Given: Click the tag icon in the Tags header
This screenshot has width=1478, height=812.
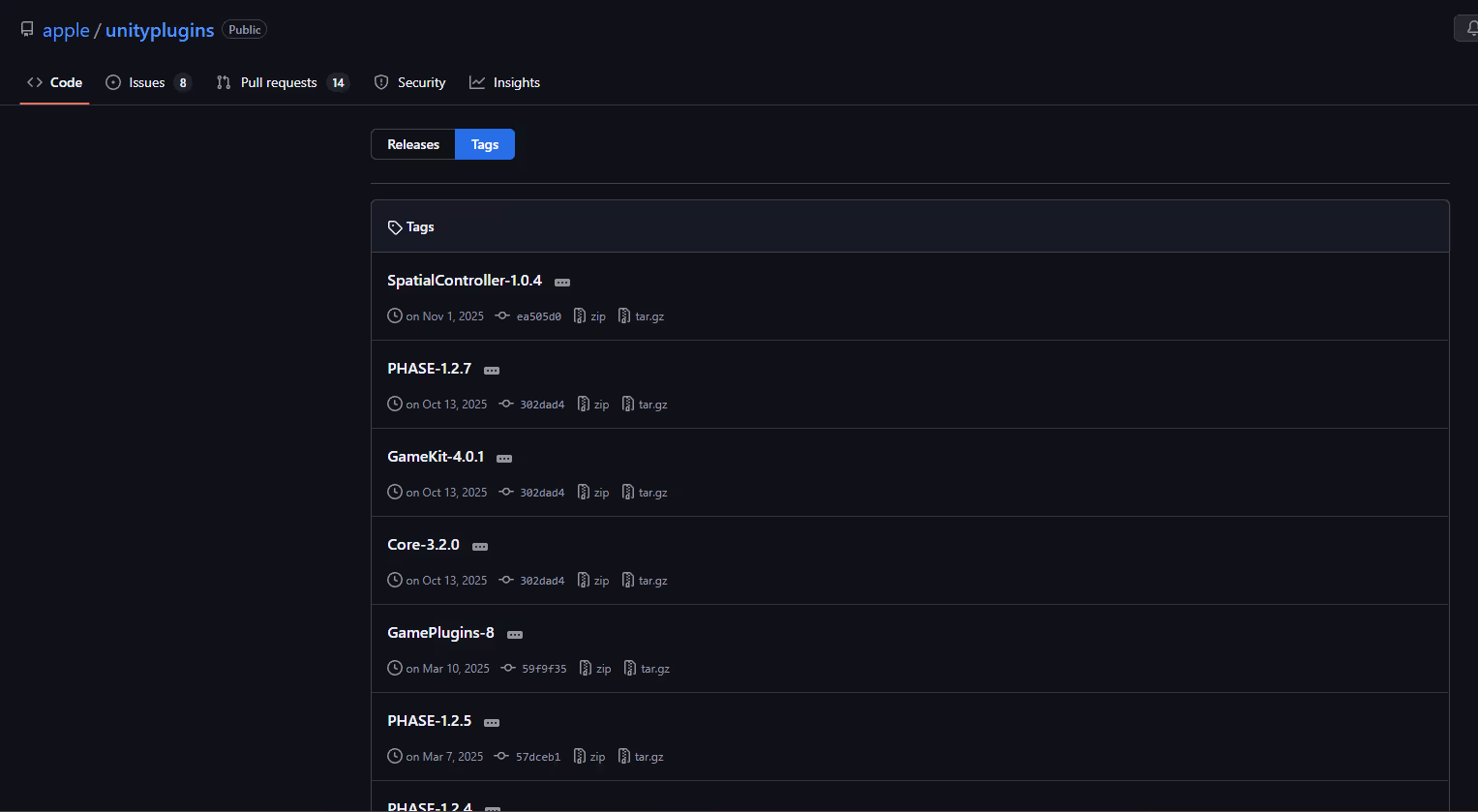Looking at the screenshot, I should (395, 226).
